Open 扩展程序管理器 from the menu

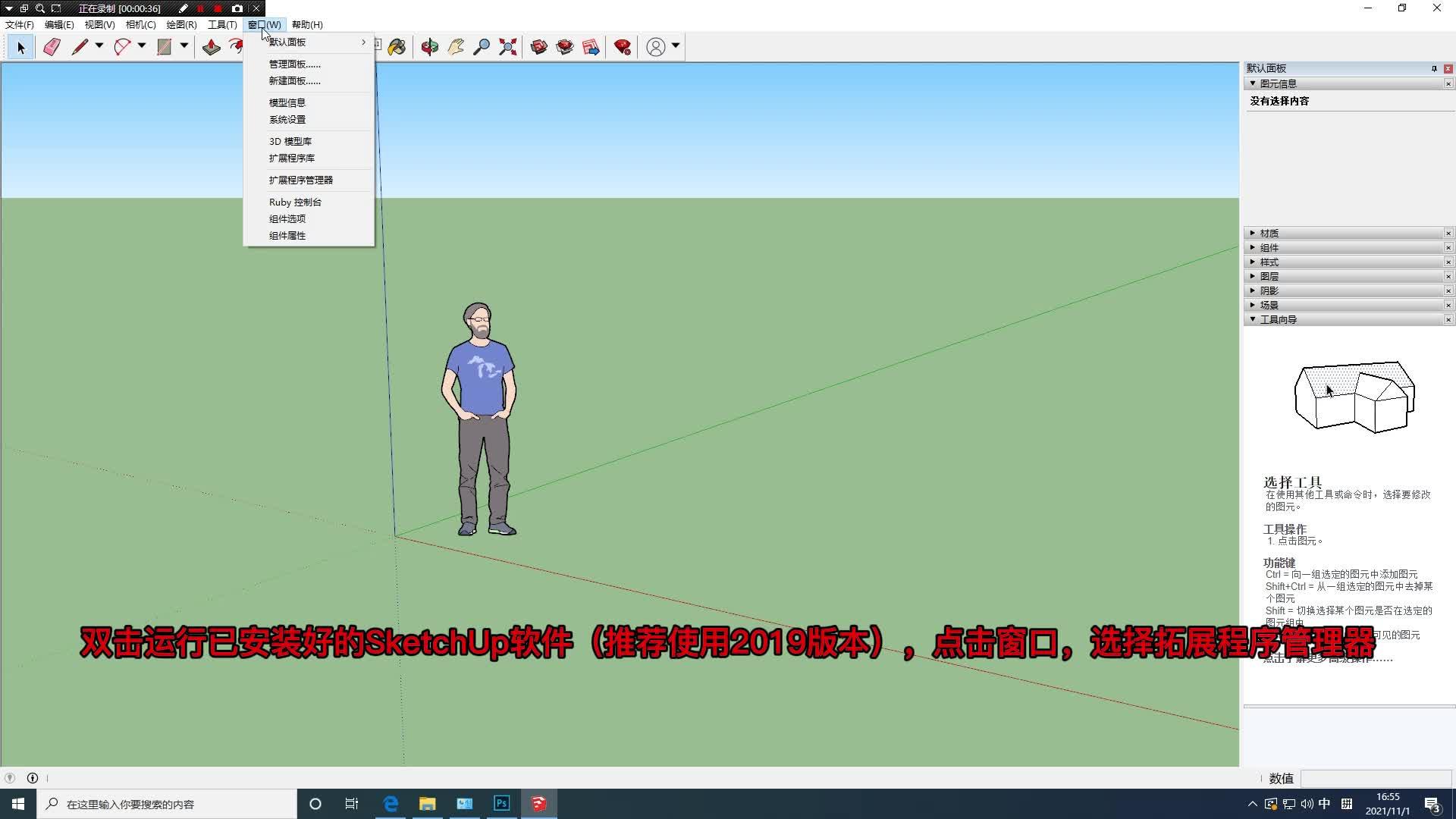pos(309,180)
